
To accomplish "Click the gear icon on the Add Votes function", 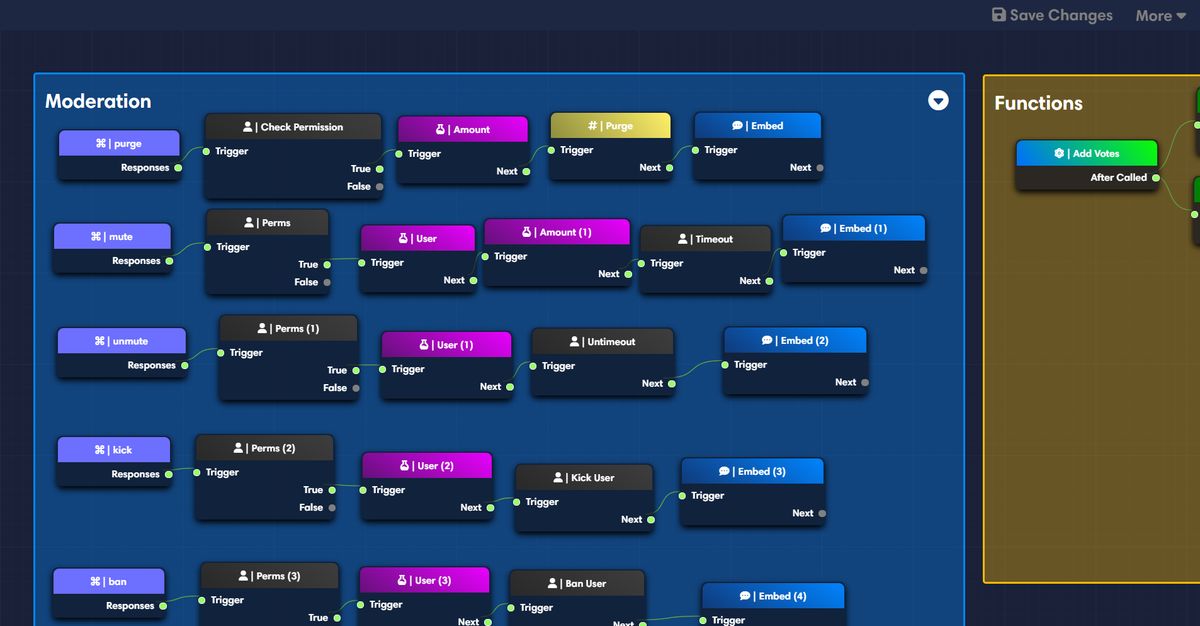I will click(1059, 153).
